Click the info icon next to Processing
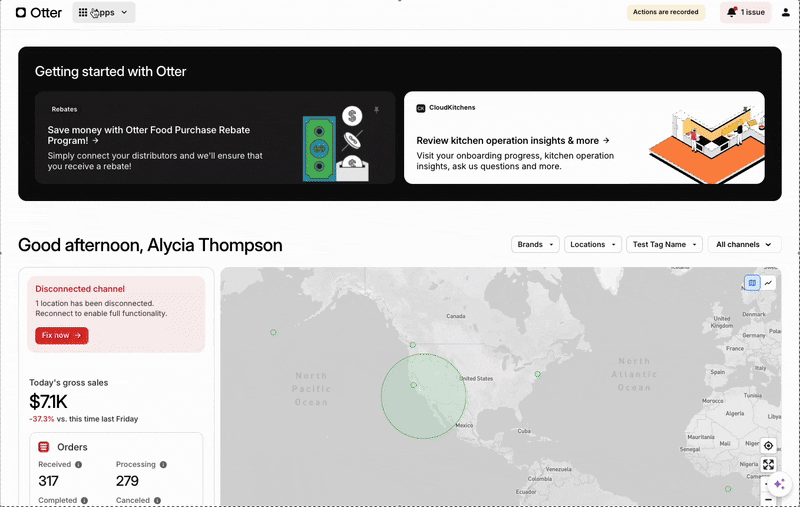Viewport: 800px width, 507px height. (163, 465)
